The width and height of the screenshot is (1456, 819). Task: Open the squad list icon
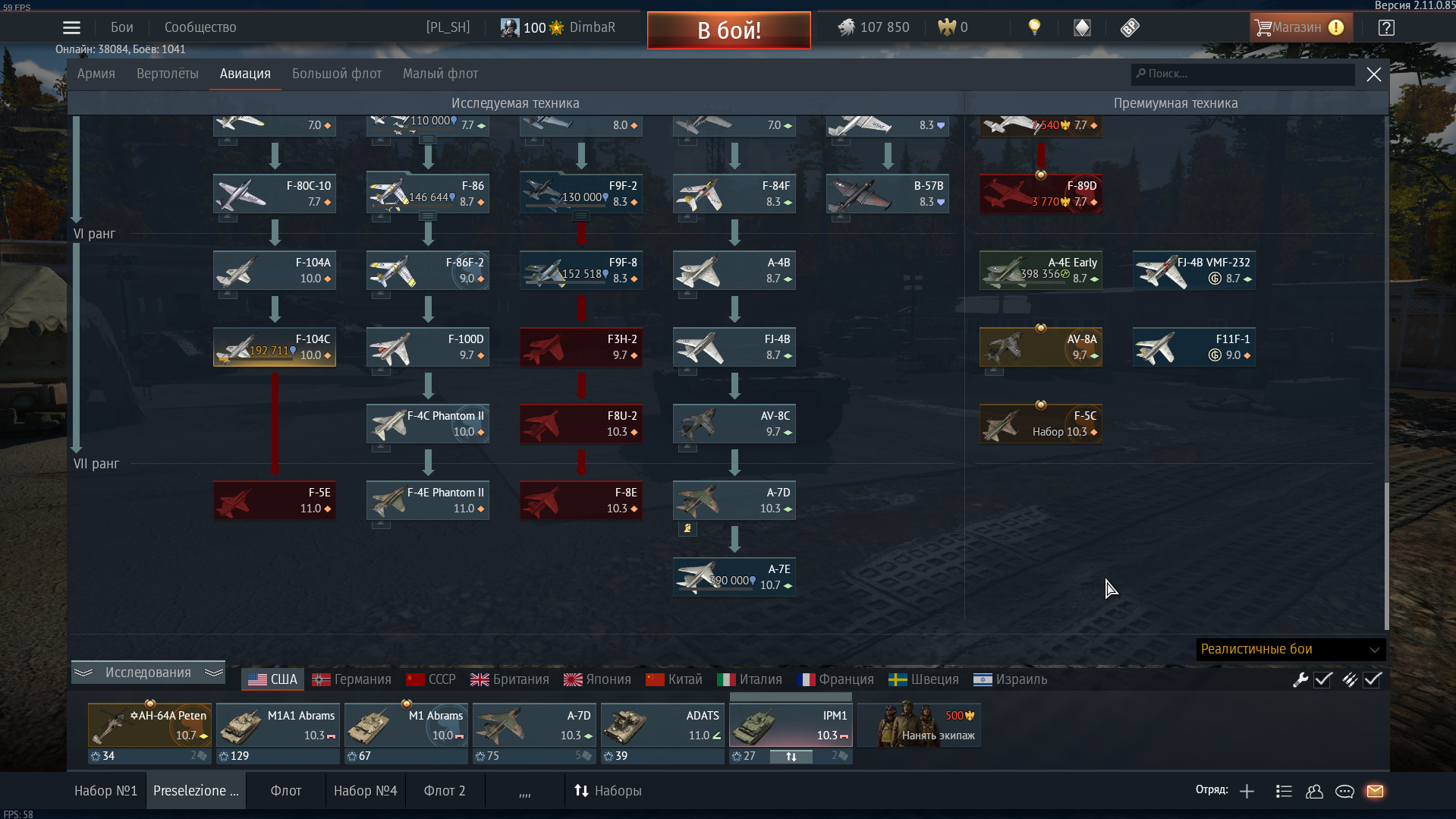(1284, 791)
